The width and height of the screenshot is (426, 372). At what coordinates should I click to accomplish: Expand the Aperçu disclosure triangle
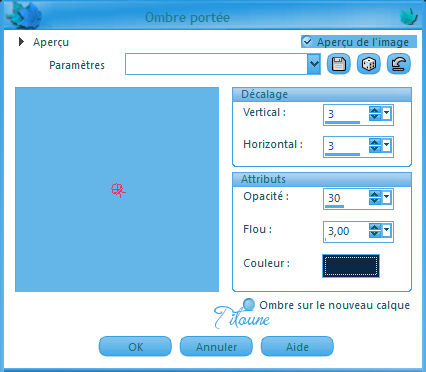(21, 42)
